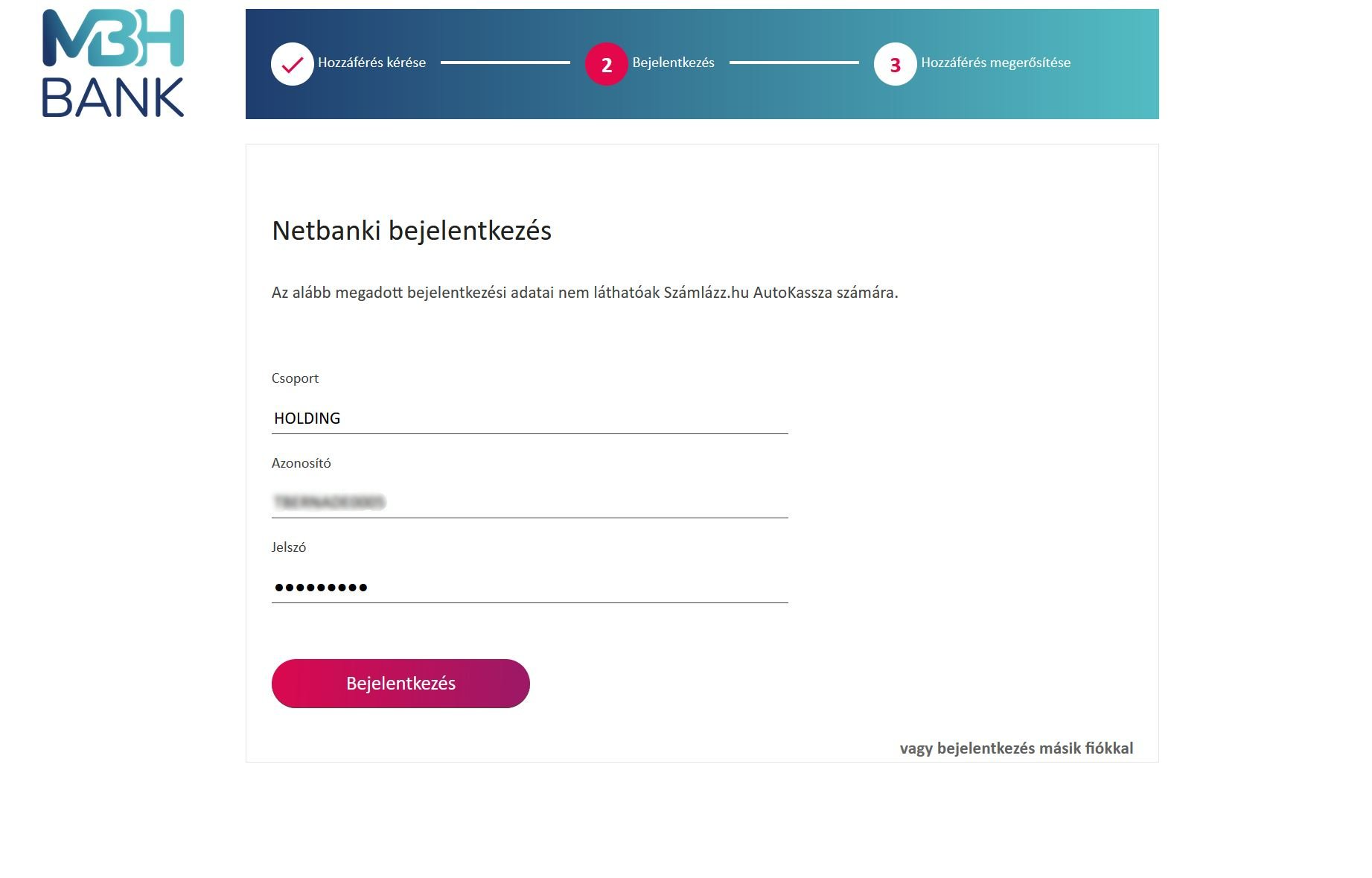
Task: Click the completed step checkmark circle
Action: click(293, 64)
